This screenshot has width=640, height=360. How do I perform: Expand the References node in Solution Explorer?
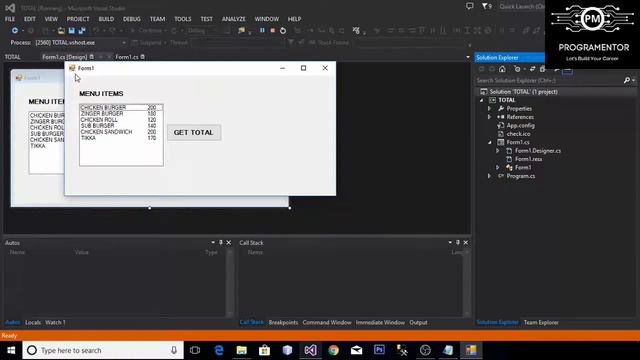tap(489, 117)
